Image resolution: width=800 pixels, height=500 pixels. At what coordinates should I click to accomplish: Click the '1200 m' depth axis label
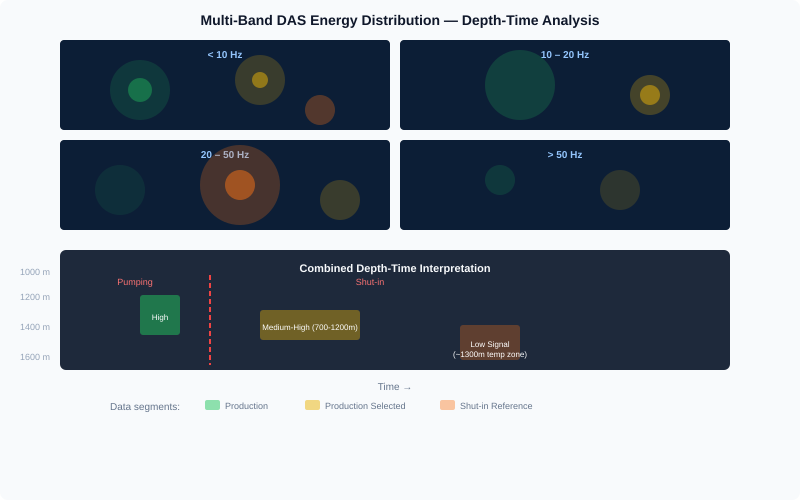coord(35,297)
